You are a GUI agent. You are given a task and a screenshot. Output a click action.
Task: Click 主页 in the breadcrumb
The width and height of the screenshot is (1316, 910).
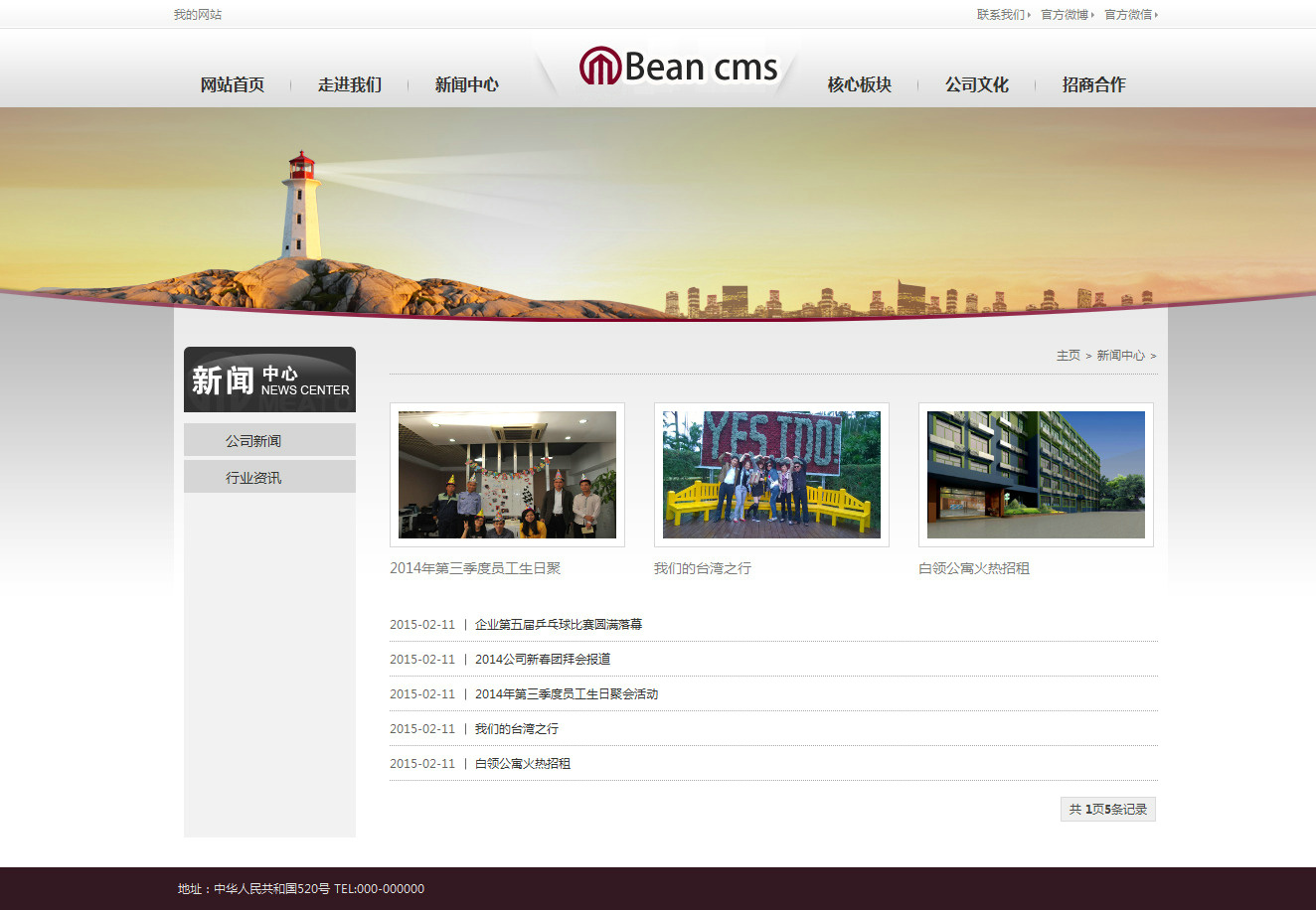pos(1068,356)
